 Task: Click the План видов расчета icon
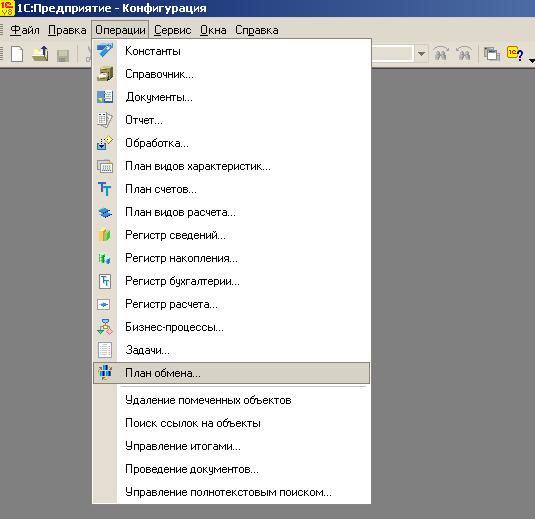coord(104,212)
